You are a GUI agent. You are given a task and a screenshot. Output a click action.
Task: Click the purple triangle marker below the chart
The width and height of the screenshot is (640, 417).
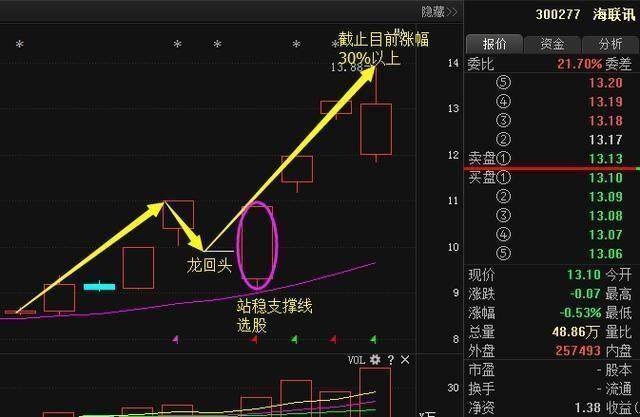point(176,339)
